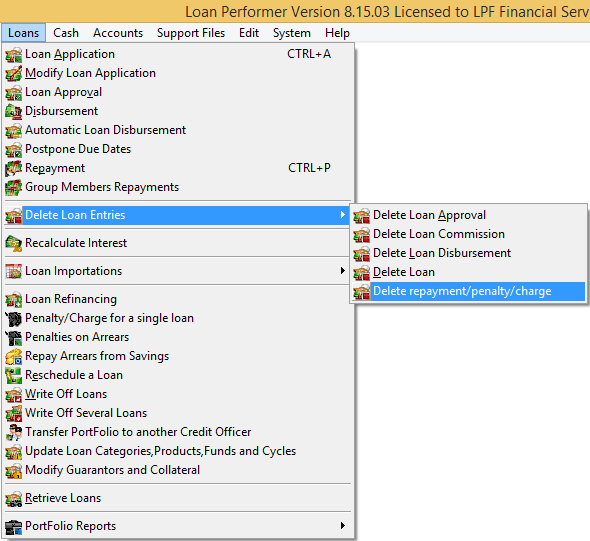Click the Disbursement menu icon
This screenshot has height=541, width=590.
point(14,111)
